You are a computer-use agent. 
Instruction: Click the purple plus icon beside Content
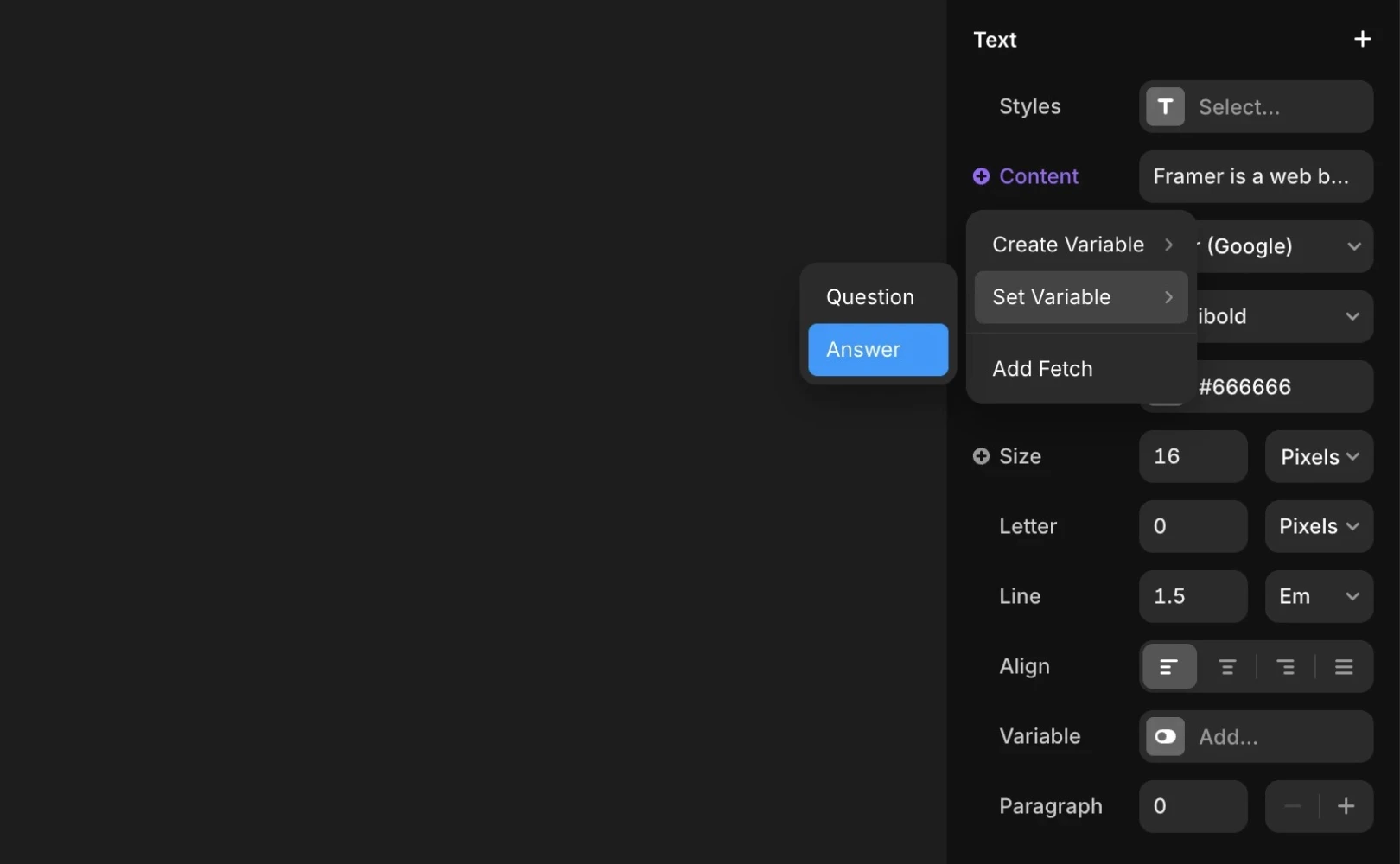tap(981, 176)
